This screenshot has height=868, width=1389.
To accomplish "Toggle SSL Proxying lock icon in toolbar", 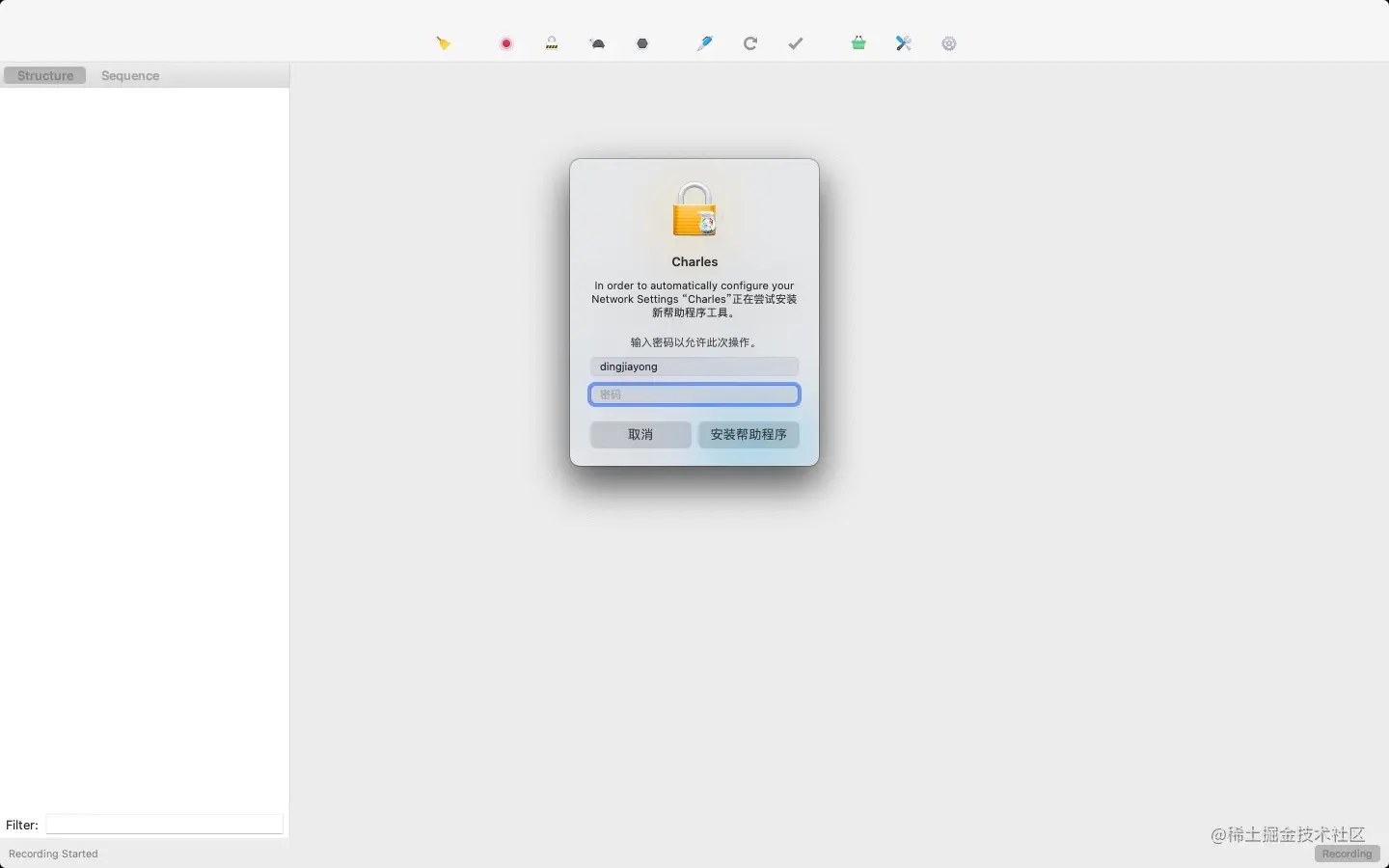I will click(x=552, y=43).
